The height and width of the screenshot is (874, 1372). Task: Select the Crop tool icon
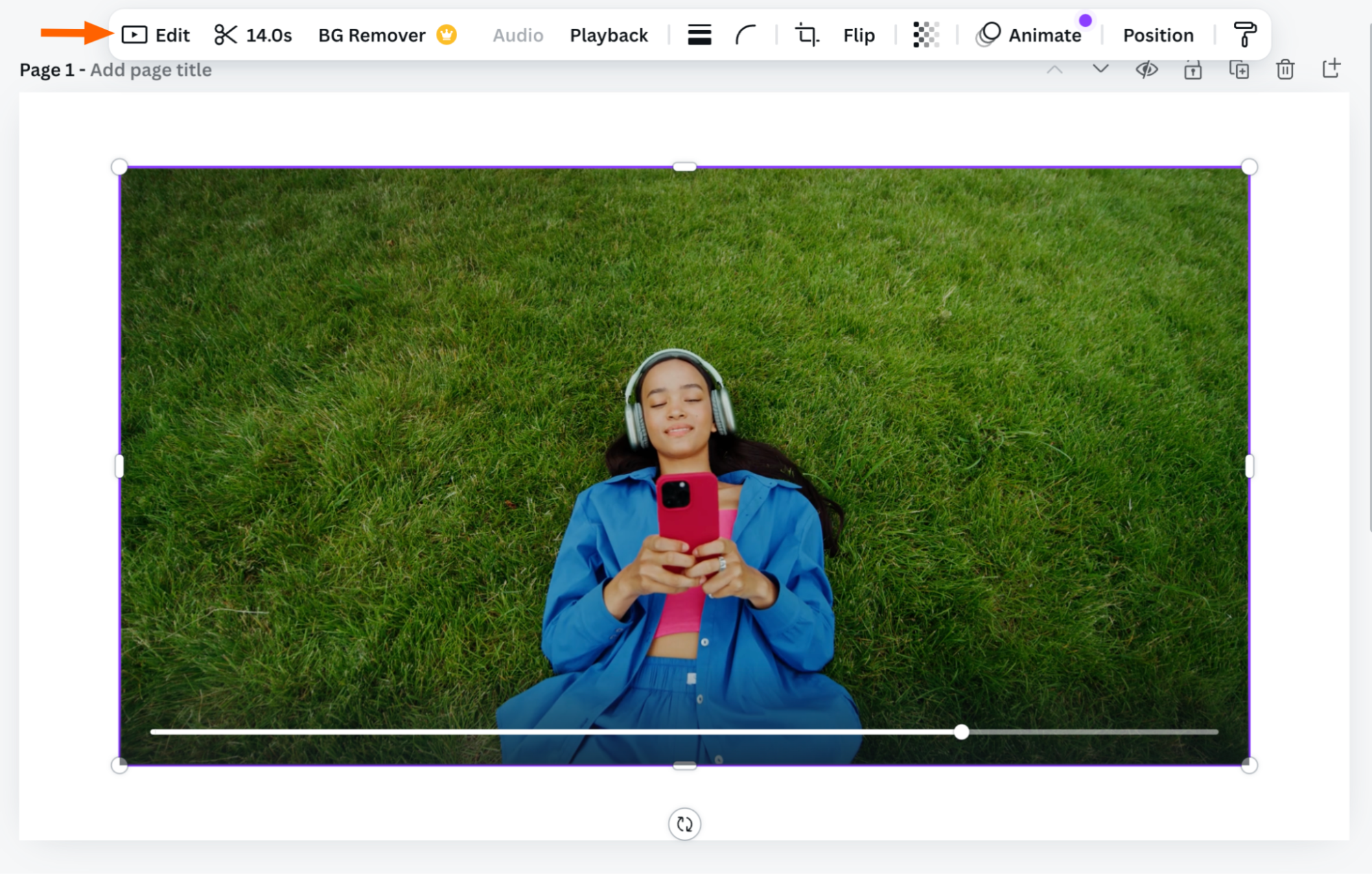(x=807, y=35)
